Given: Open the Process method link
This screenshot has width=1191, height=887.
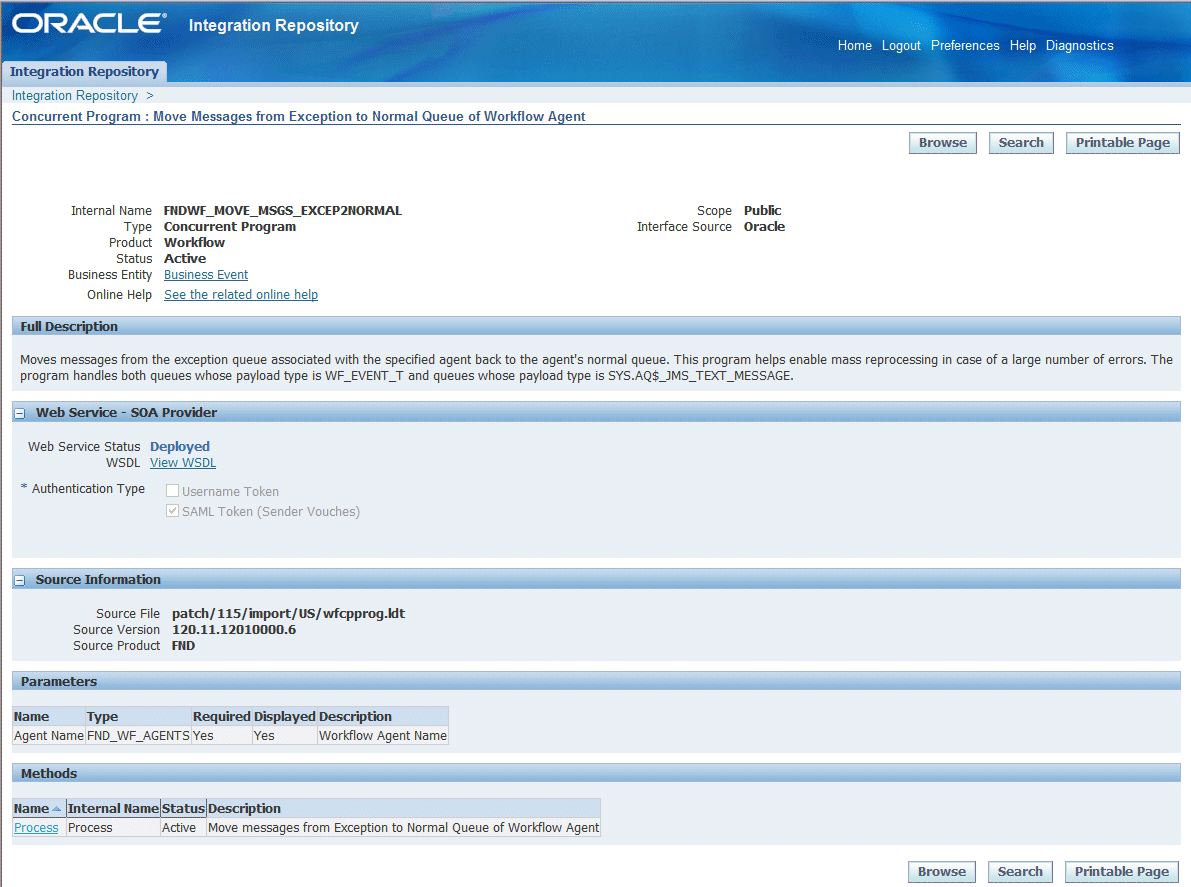Looking at the screenshot, I should pos(36,828).
